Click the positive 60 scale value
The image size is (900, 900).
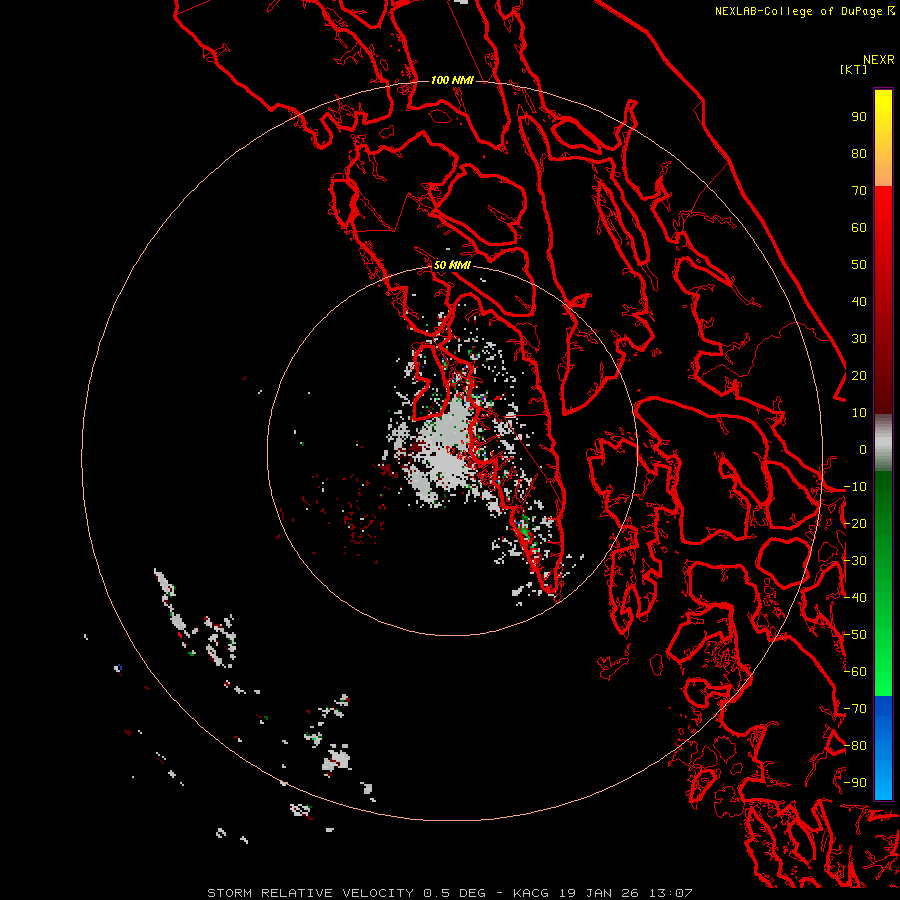point(859,228)
